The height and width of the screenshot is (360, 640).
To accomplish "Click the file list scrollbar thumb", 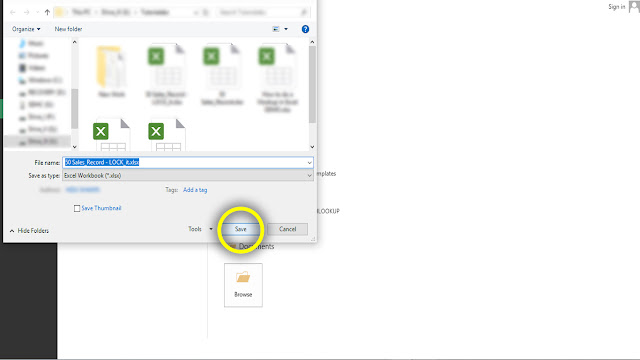I will 312,84.
